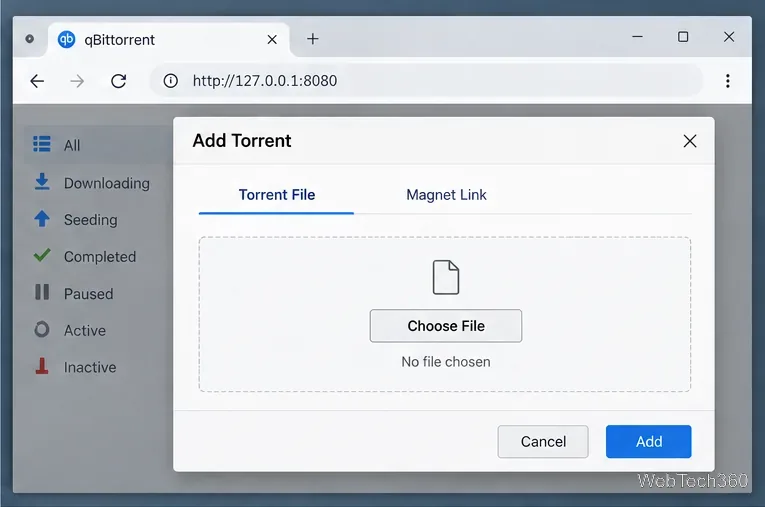Click the 'No file chosen' text
This screenshot has width=765, height=507.
point(446,362)
